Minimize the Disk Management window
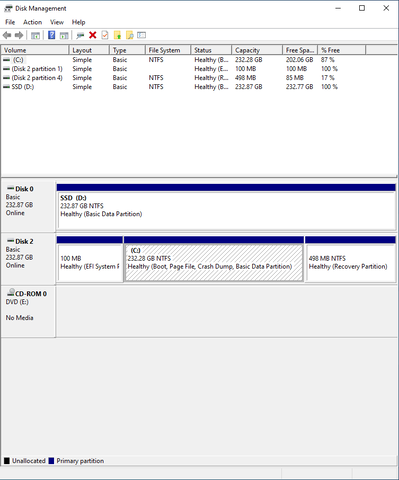This screenshot has height=480, width=399. click(338, 8)
